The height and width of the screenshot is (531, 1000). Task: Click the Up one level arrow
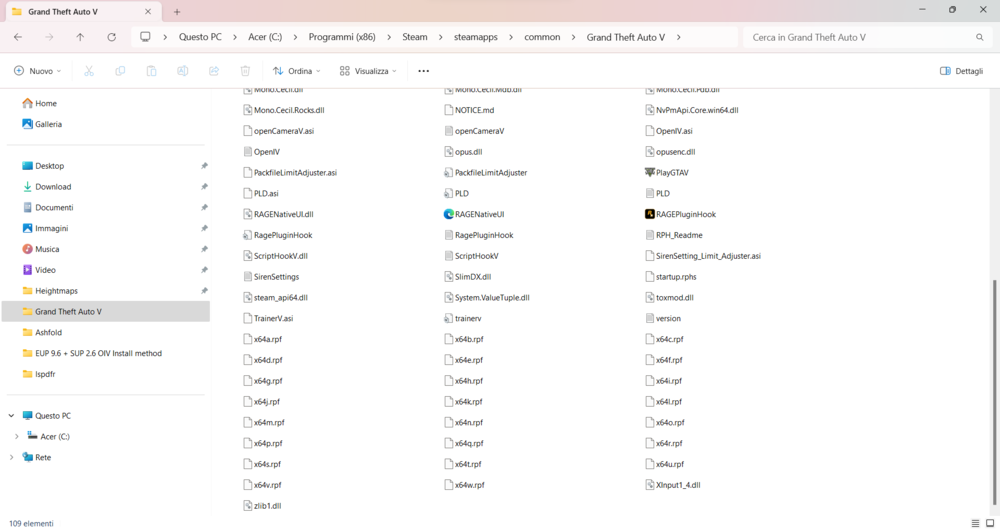(80, 37)
